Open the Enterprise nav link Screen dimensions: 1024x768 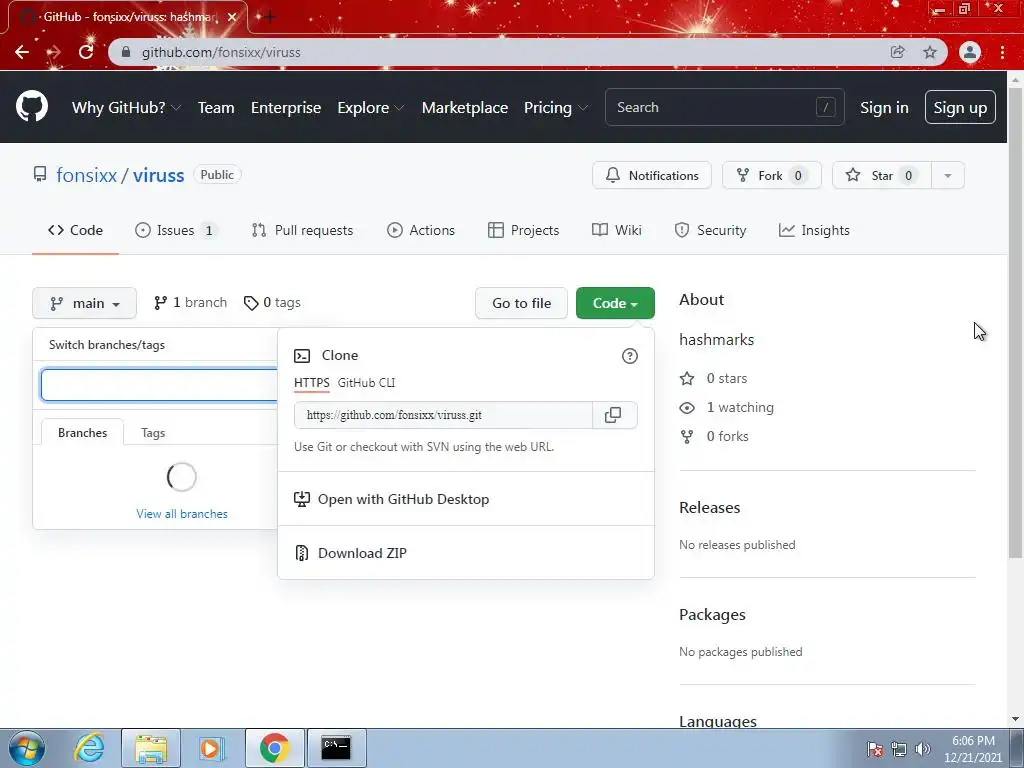(x=286, y=108)
